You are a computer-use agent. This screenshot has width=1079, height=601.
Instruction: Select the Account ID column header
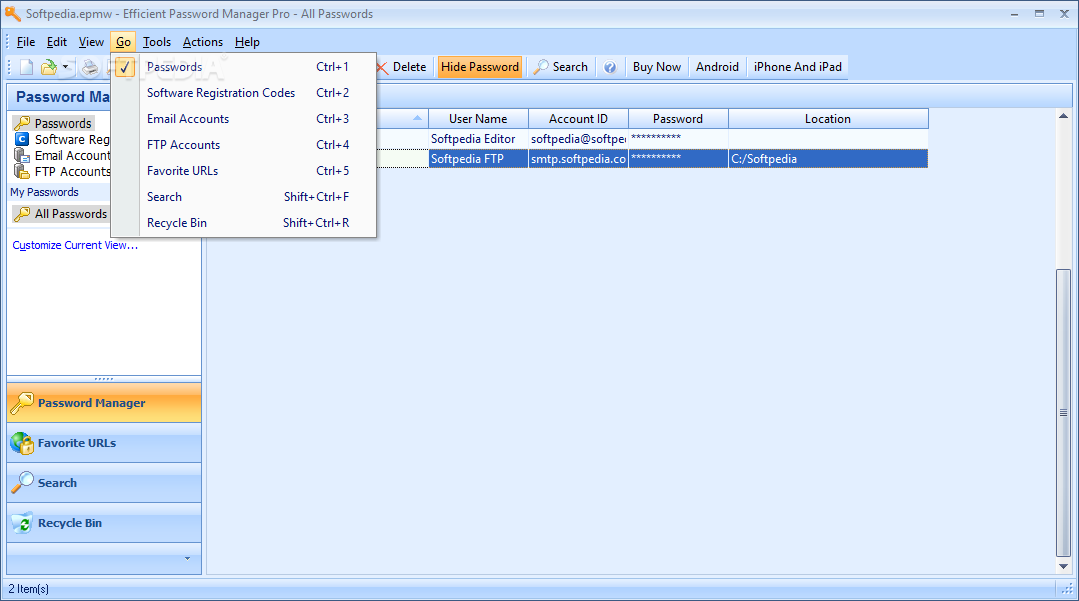point(578,118)
